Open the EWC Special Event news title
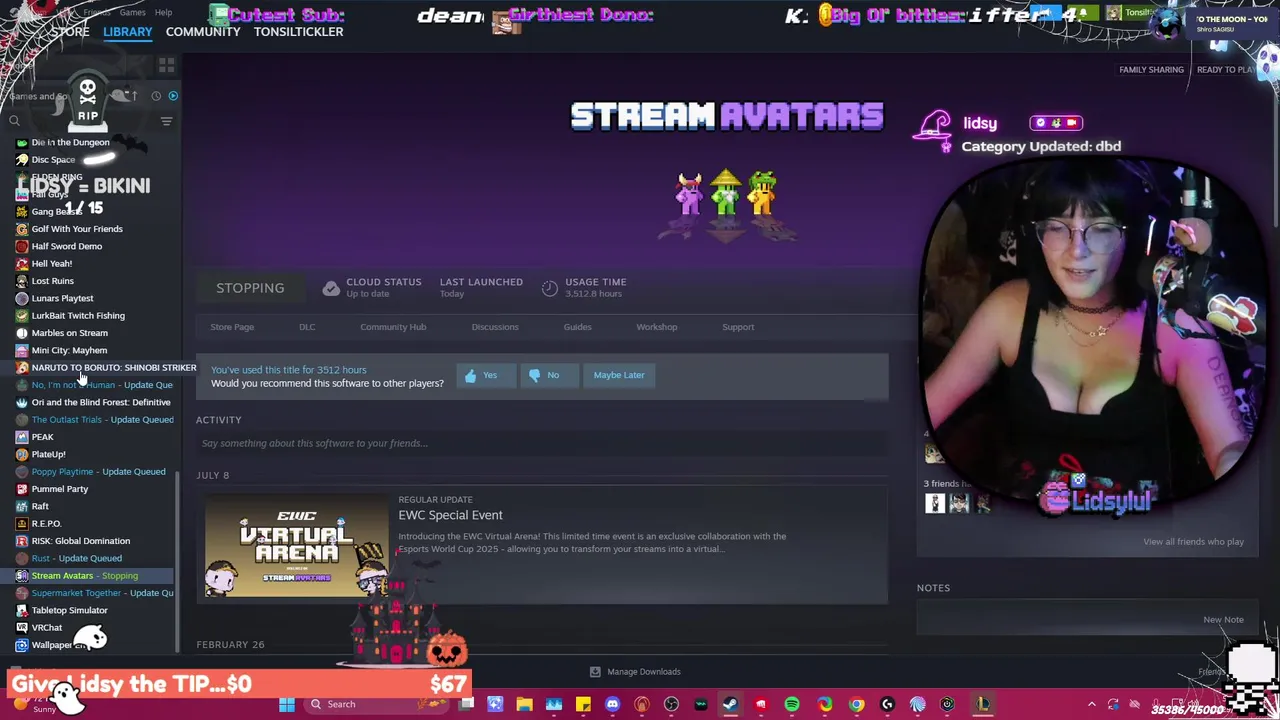Screen dimensions: 1280x720 [x=450, y=515]
